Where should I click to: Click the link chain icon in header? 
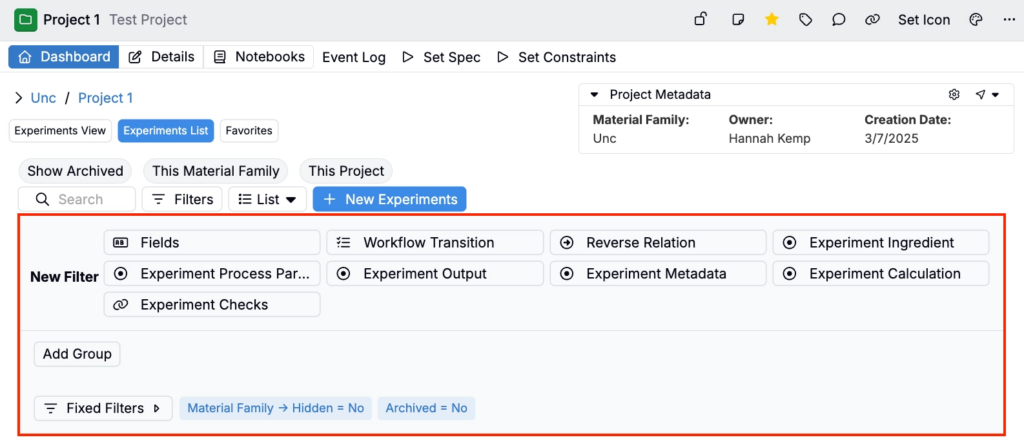pyautogui.click(x=872, y=19)
